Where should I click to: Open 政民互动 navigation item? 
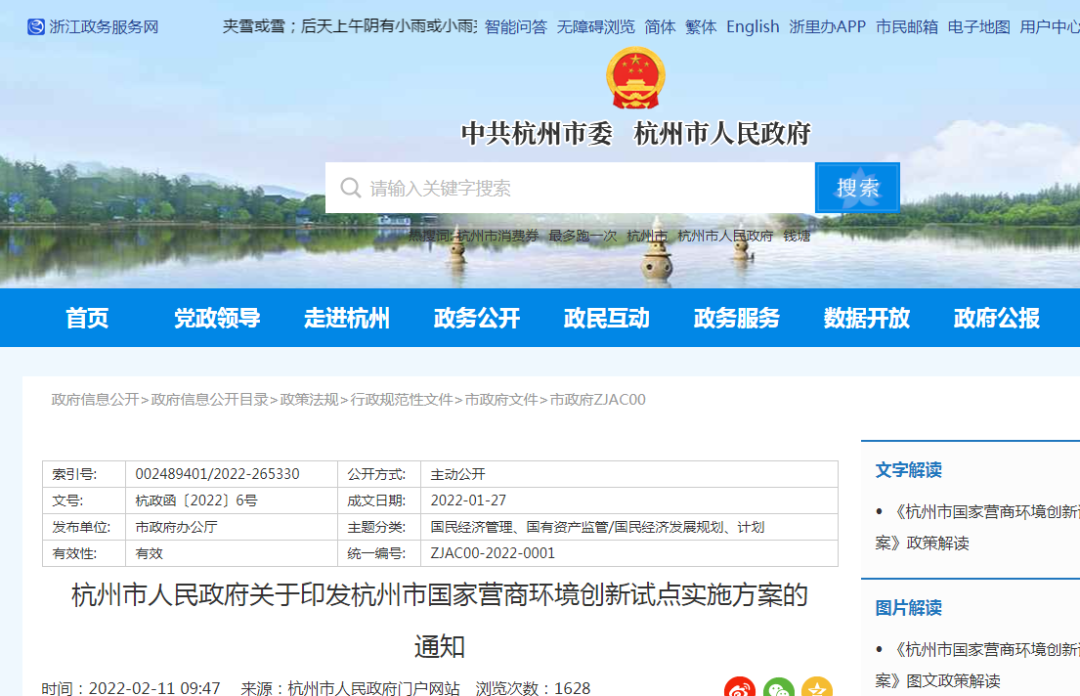pos(607,318)
